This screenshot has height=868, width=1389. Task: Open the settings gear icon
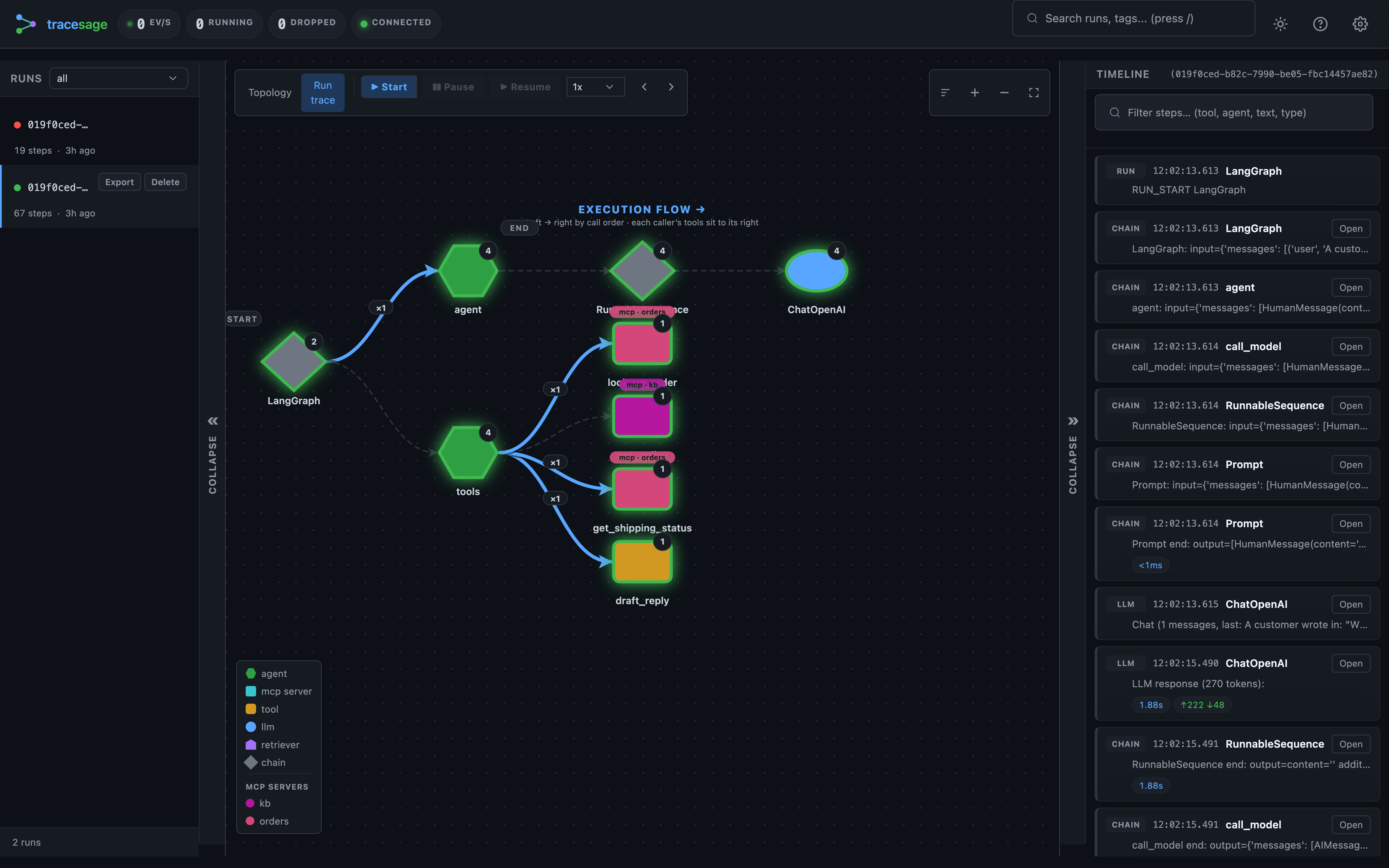pyautogui.click(x=1360, y=24)
